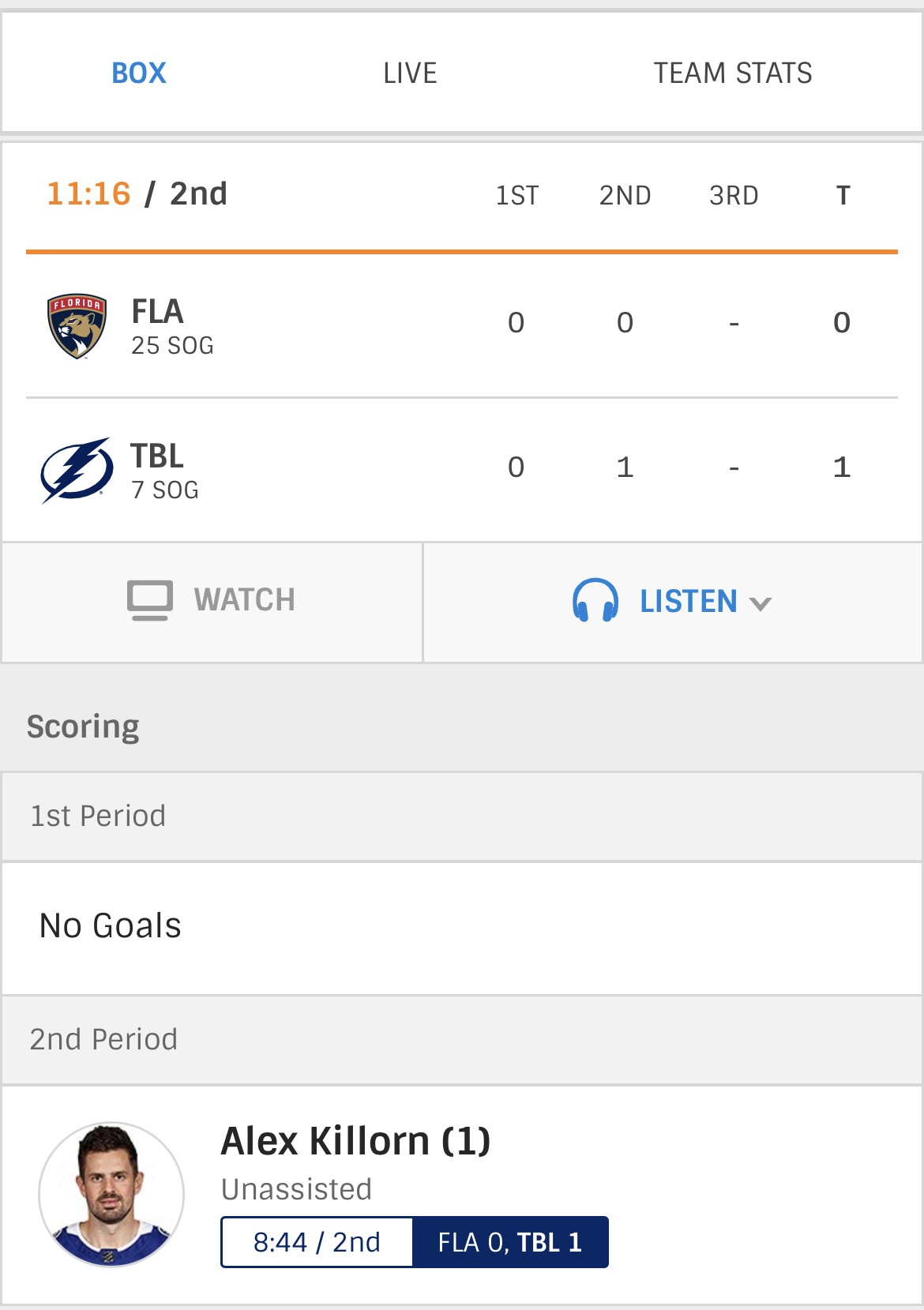Tap the 11:16 game clock
This screenshot has width=924, height=1310.
[x=88, y=193]
